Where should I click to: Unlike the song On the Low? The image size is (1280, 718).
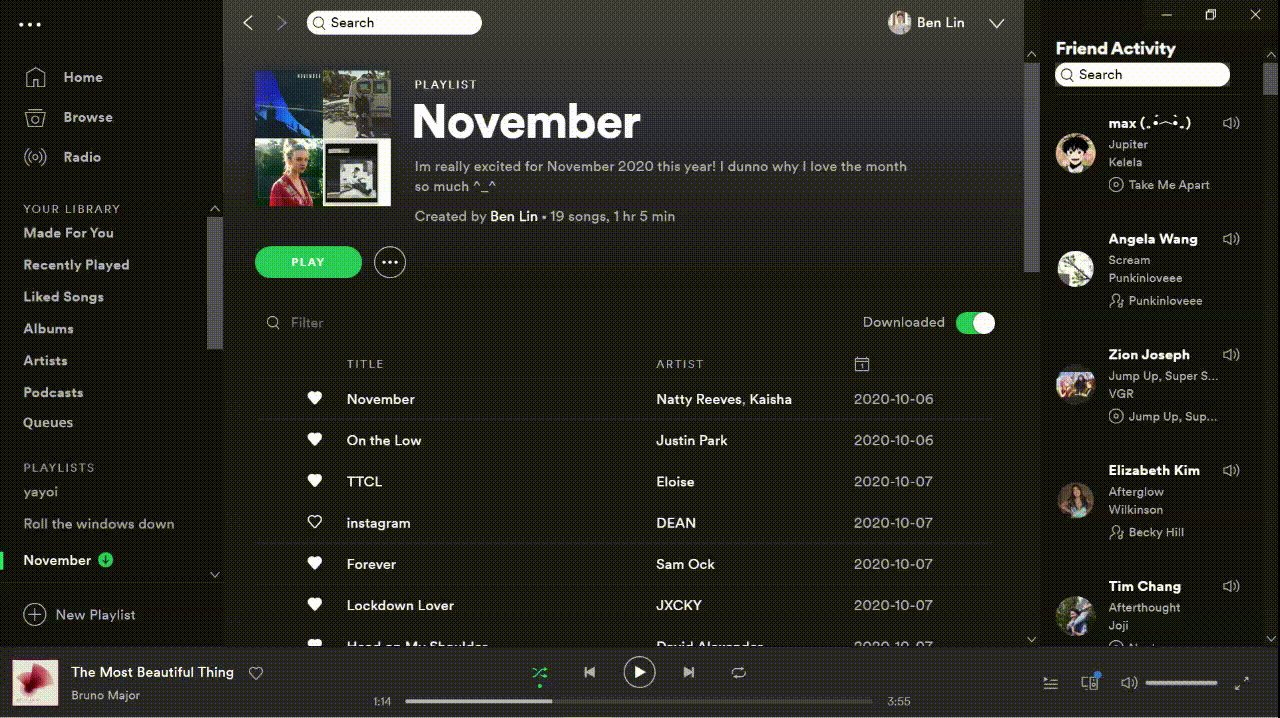(x=314, y=440)
